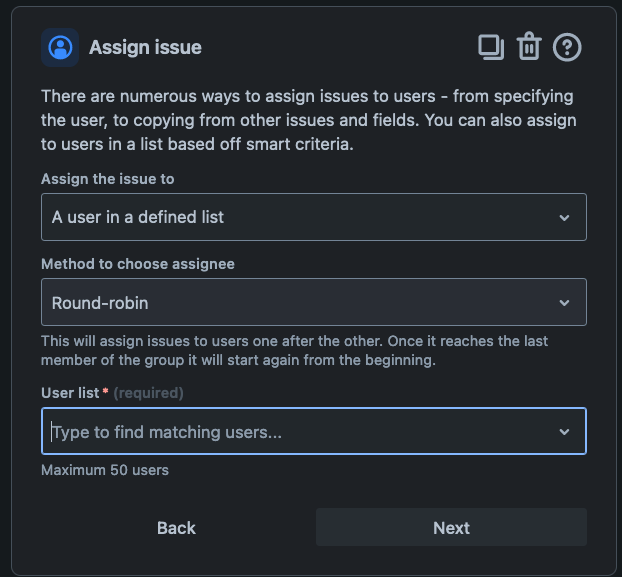
Task: Proceed by clicking the Next button
Action: tap(451, 527)
